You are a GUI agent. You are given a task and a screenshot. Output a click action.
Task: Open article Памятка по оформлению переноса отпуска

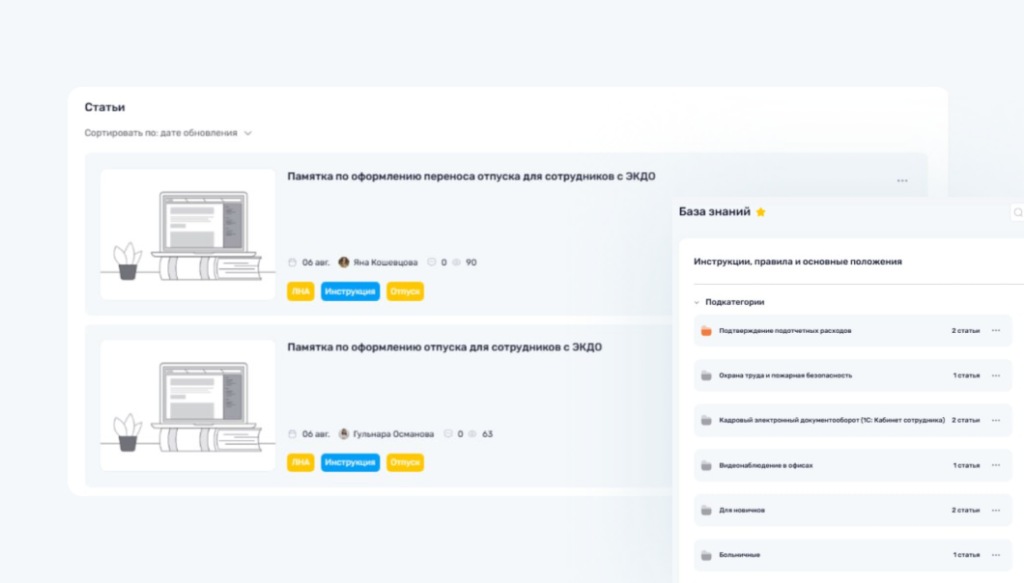point(471,176)
